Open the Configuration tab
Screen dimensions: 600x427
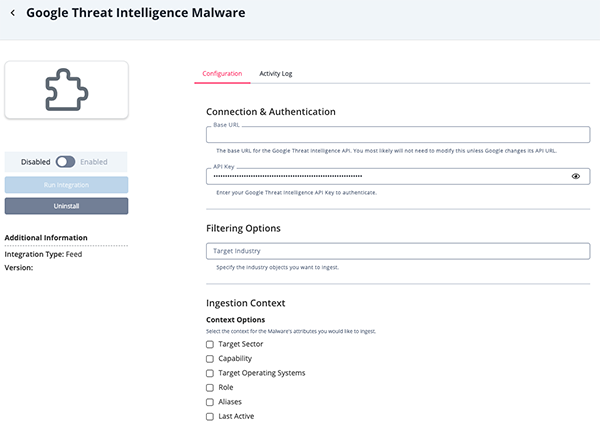(222, 73)
